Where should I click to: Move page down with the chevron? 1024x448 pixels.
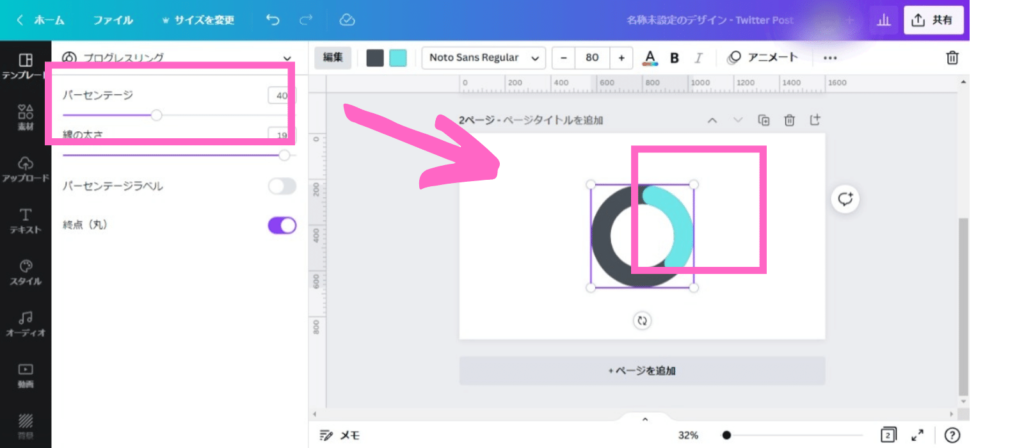tap(738, 120)
